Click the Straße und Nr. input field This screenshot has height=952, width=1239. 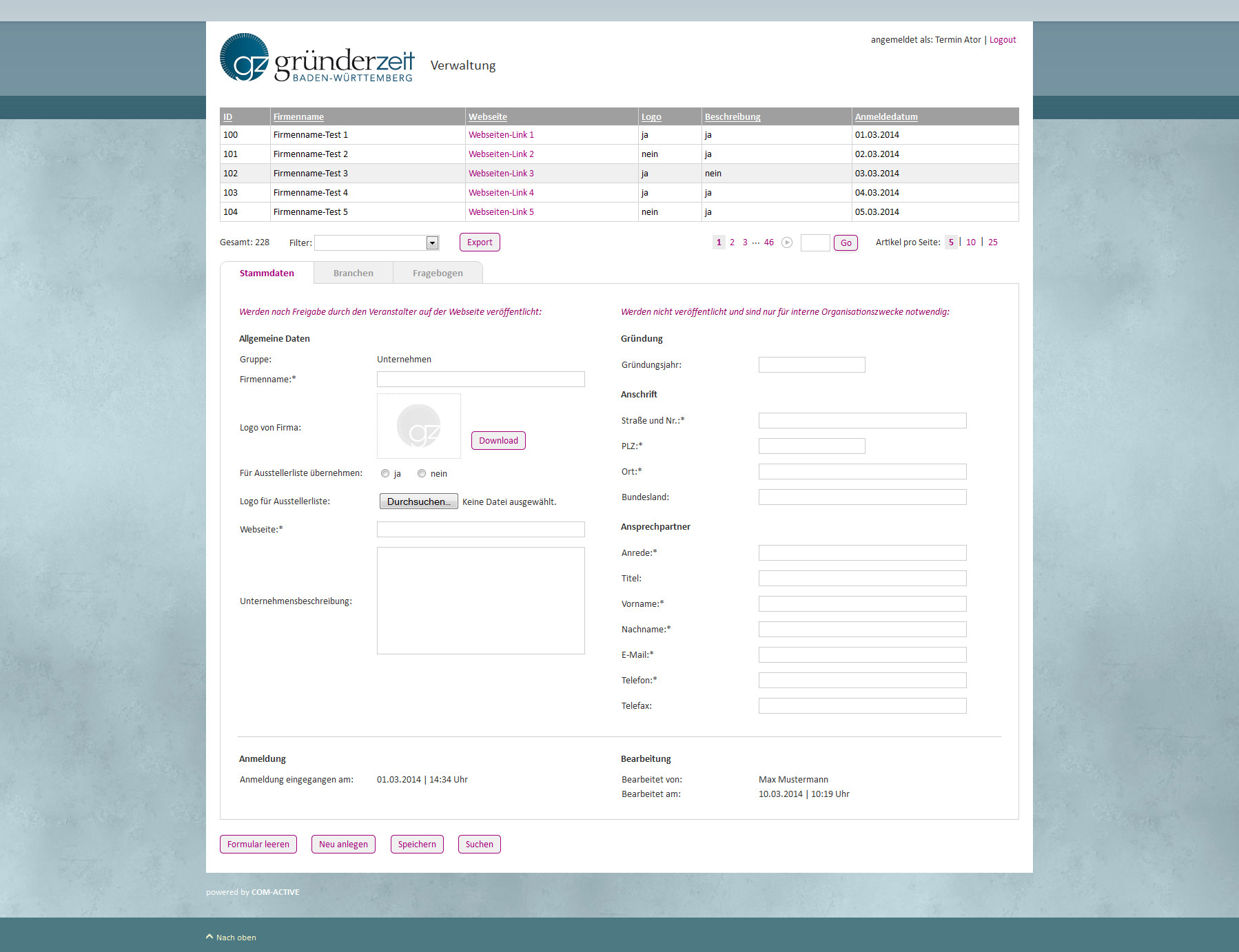coord(863,421)
